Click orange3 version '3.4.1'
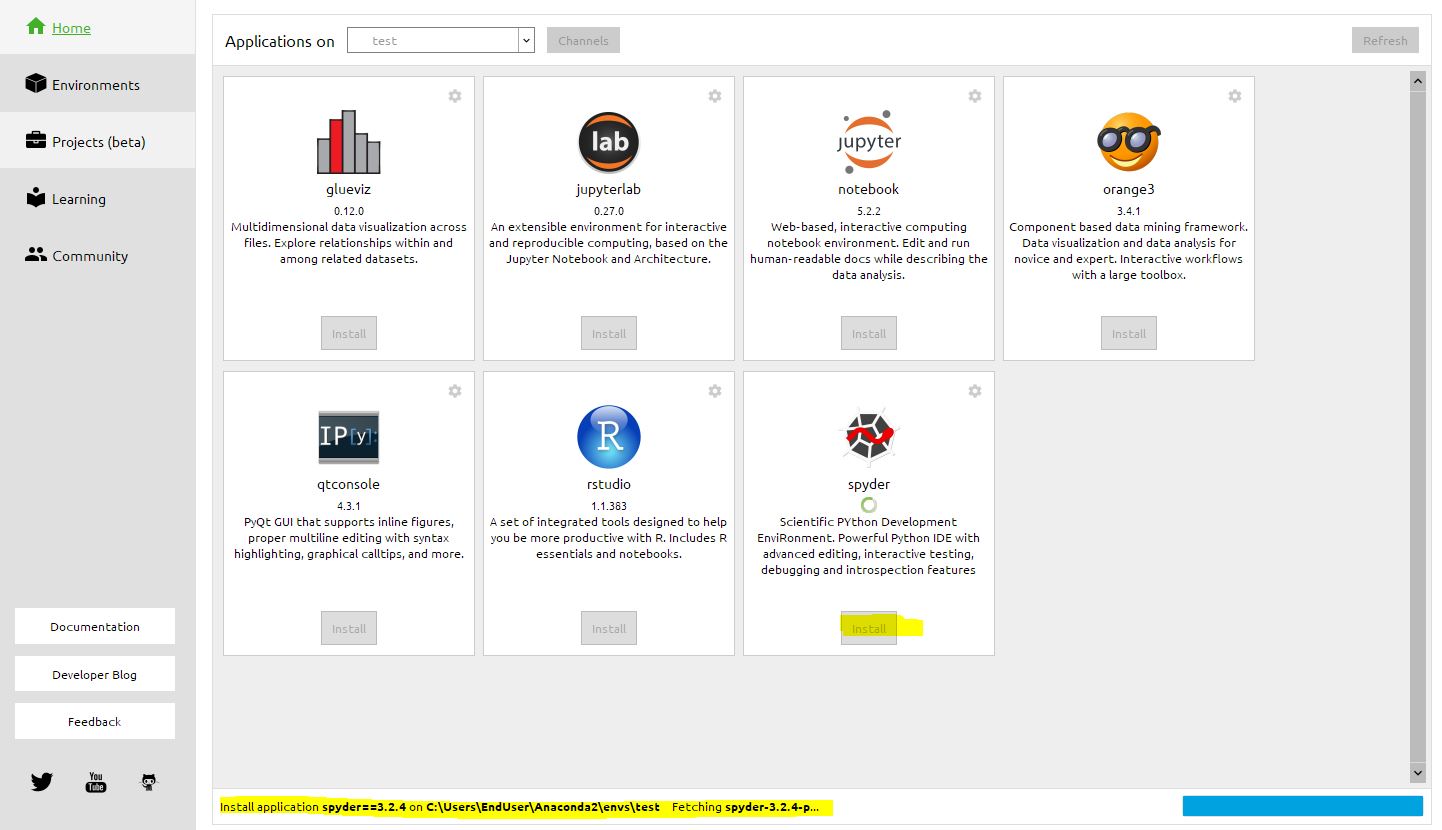 [x=1129, y=211]
